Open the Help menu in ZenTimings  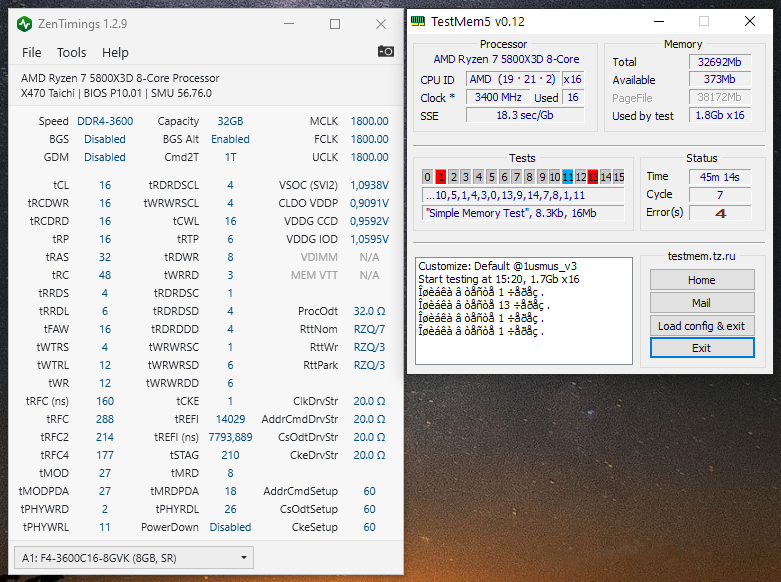(x=115, y=52)
